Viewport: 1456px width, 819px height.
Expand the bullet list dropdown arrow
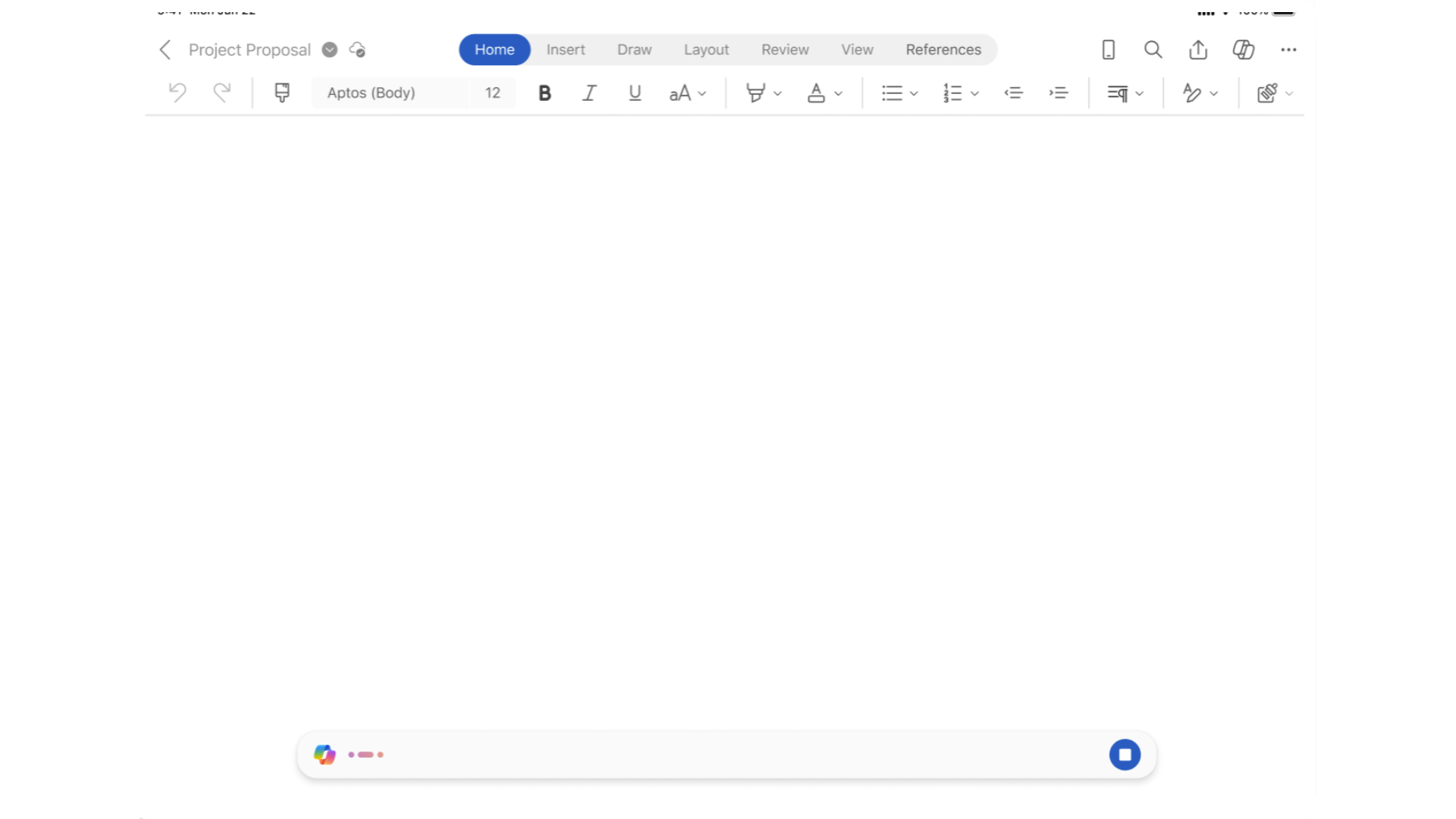coord(914,93)
